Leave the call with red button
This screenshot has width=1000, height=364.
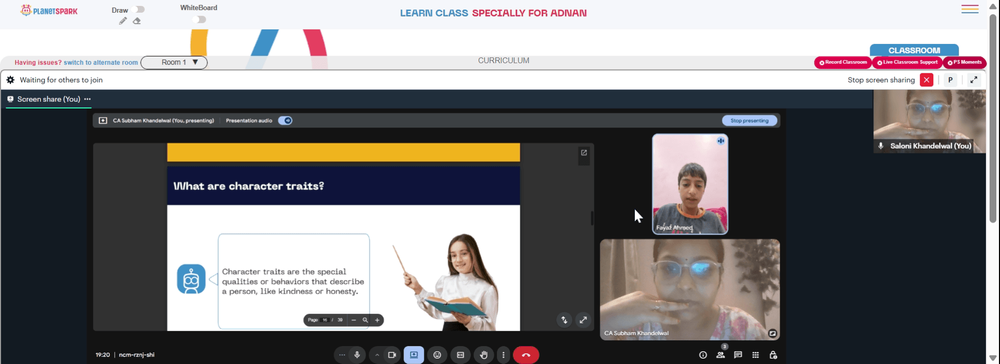(x=526, y=355)
